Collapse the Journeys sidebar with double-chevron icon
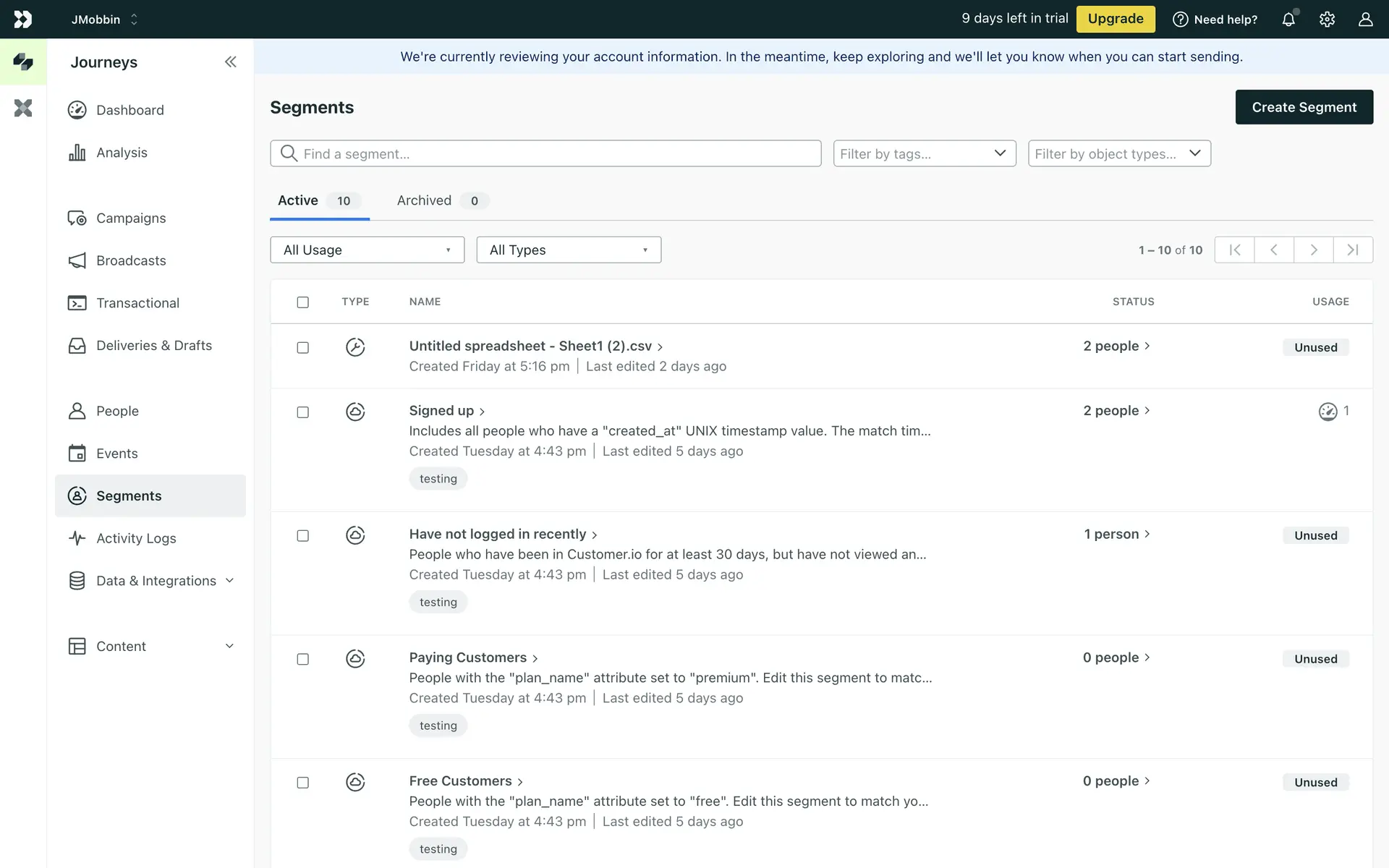The height and width of the screenshot is (868, 1389). tap(230, 62)
